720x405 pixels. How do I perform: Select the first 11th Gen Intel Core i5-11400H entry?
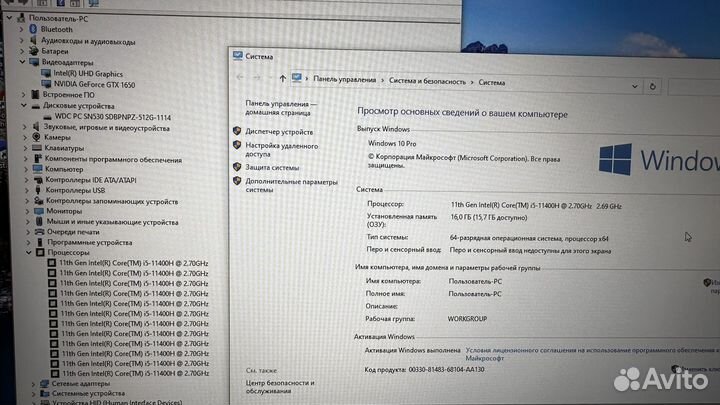point(134,263)
